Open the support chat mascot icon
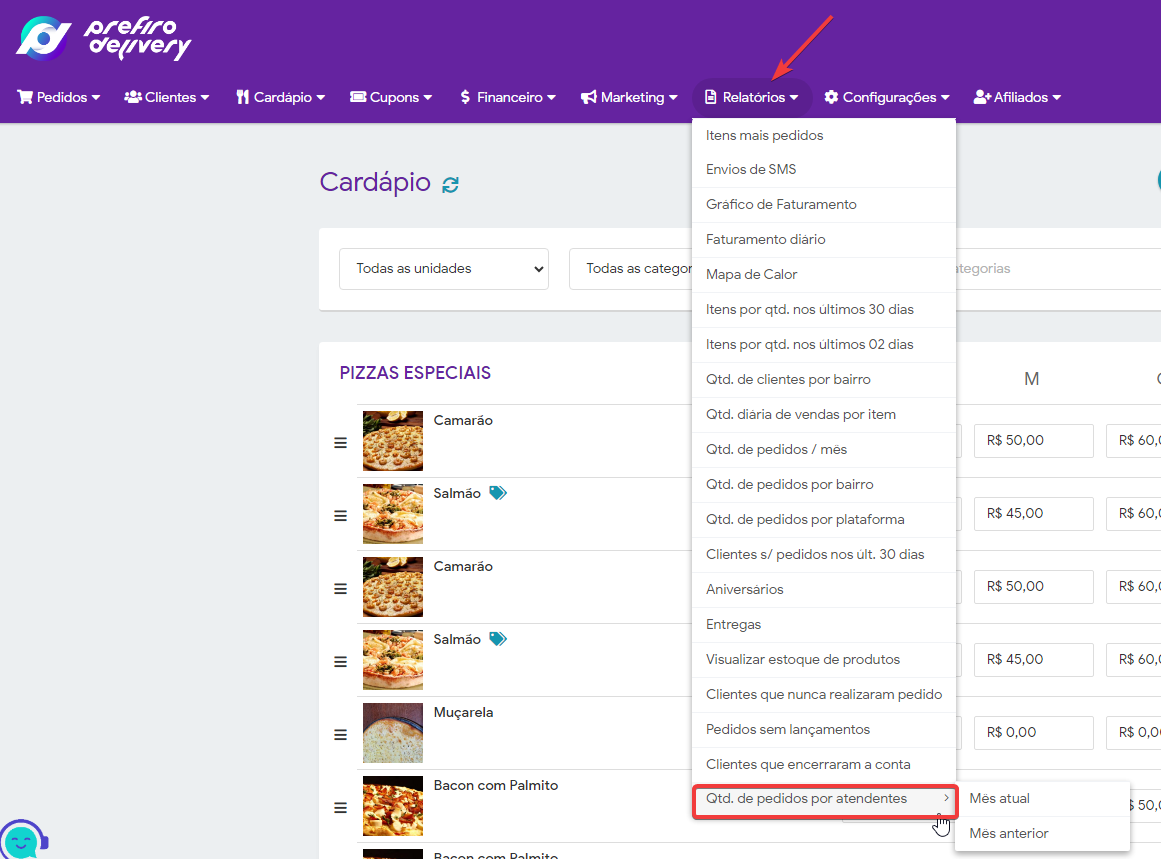Screen dimensions: 1161x859 pyautogui.click(x=23, y=838)
